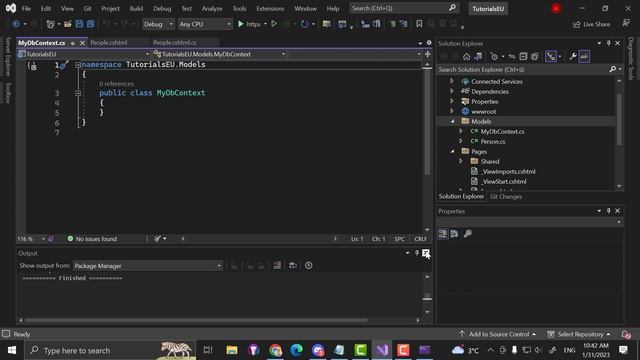This screenshot has height=360, width=640.
Task: Click Show All Files icon in Solution Explorer
Action: [535, 56]
